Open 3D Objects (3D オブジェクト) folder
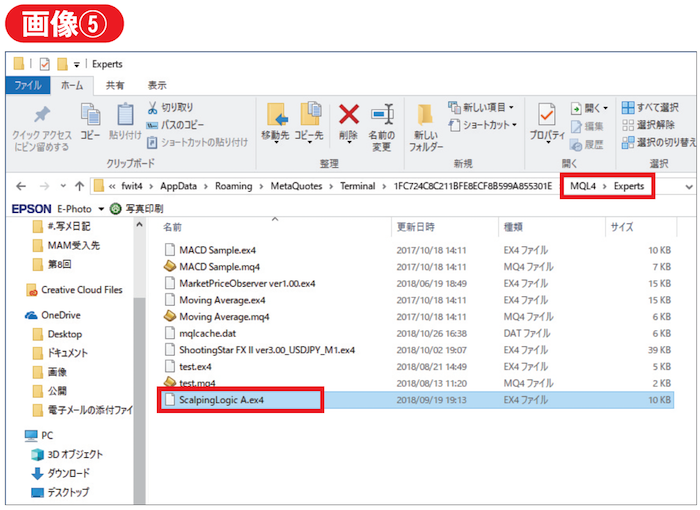This screenshot has width=700, height=510. pyautogui.click(x=67, y=455)
